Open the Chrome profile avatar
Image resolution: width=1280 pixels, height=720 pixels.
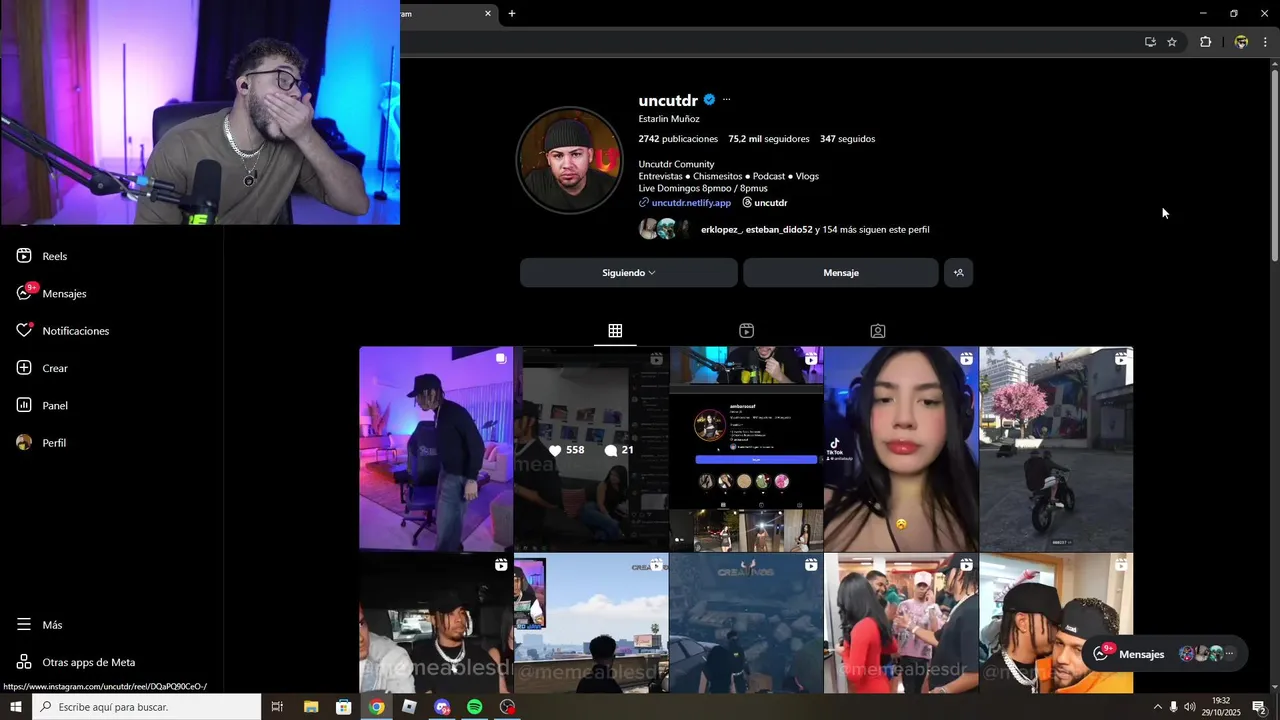pos(1241,42)
